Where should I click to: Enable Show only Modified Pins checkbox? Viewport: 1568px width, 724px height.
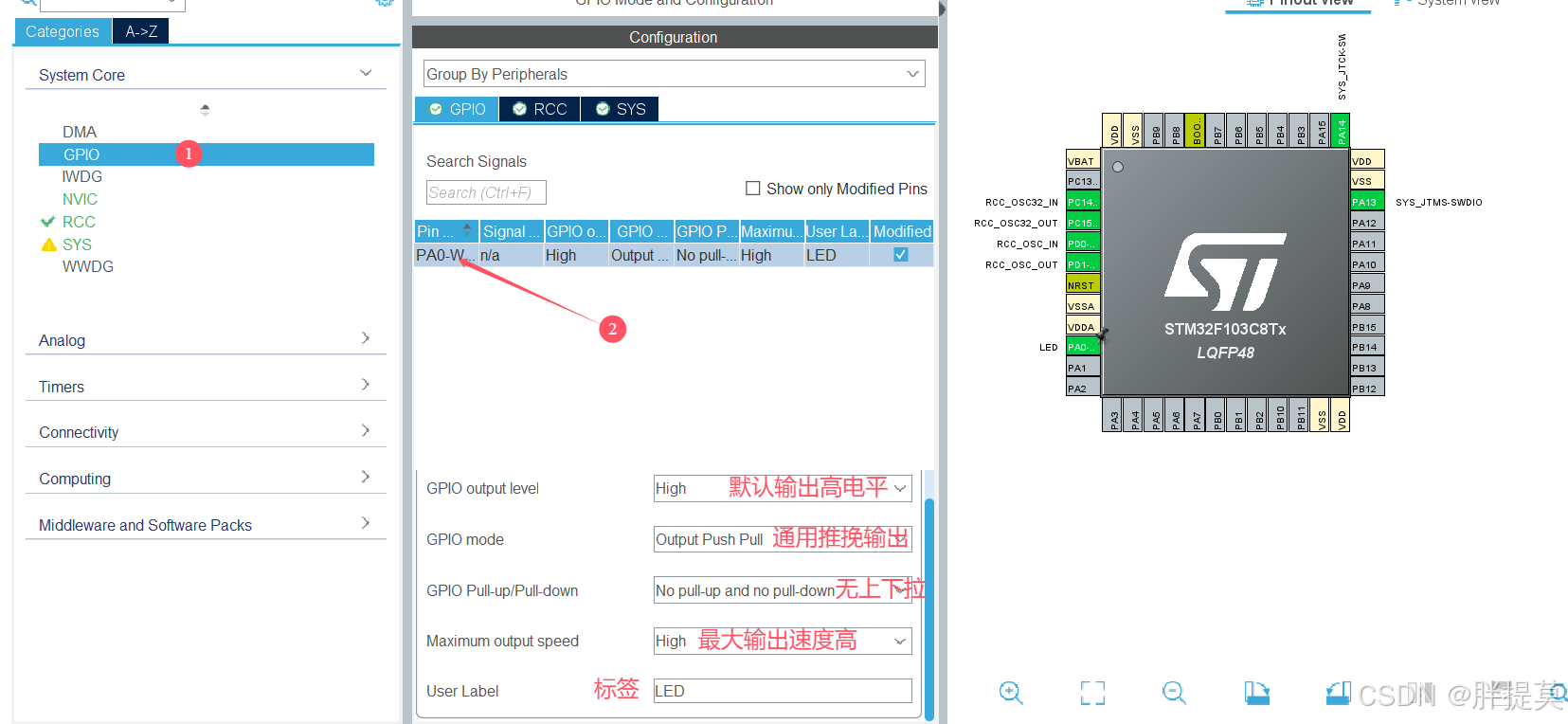(x=753, y=189)
